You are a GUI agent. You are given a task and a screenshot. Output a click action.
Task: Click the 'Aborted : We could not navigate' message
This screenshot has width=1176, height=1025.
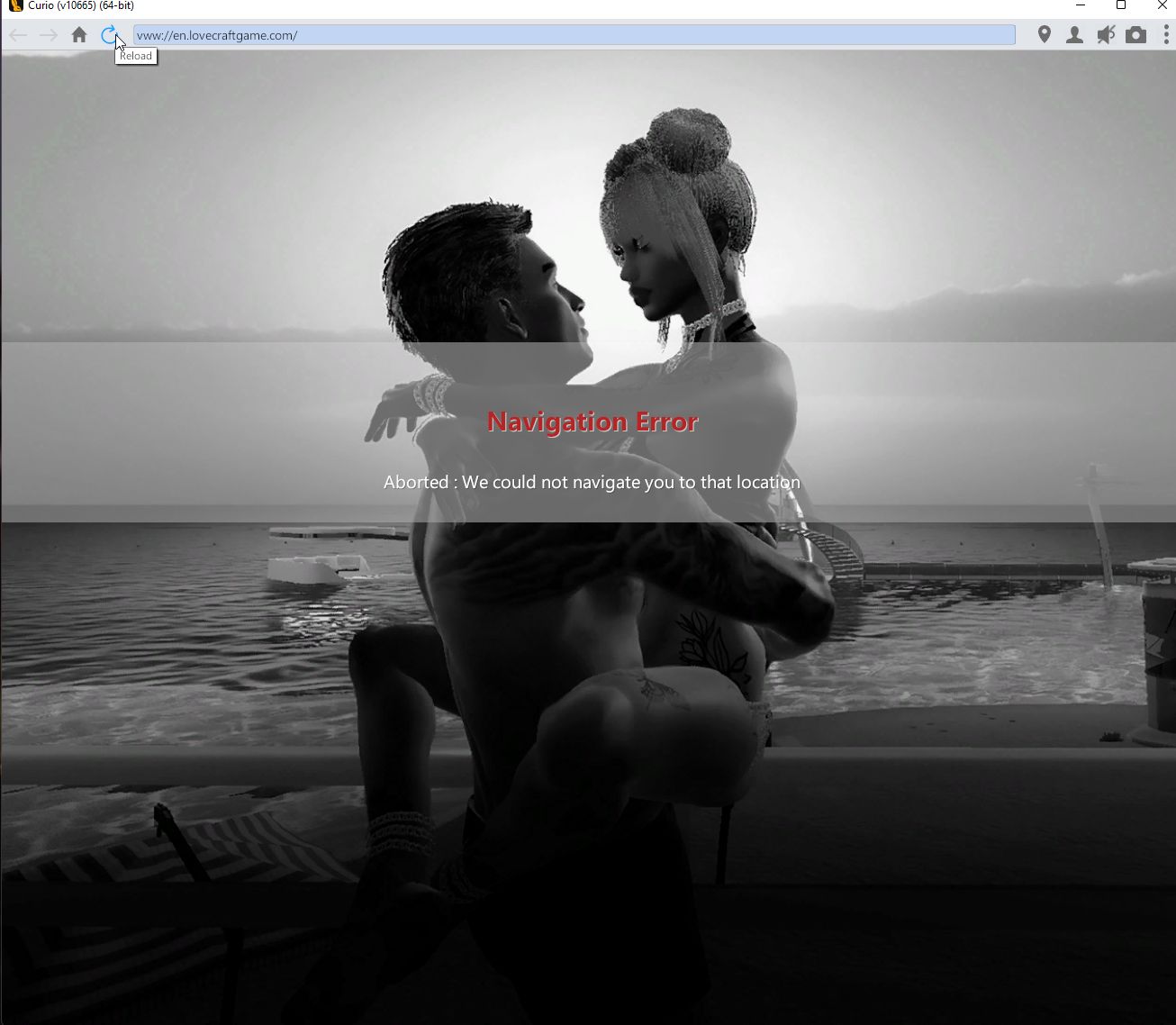[x=592, y=483]
